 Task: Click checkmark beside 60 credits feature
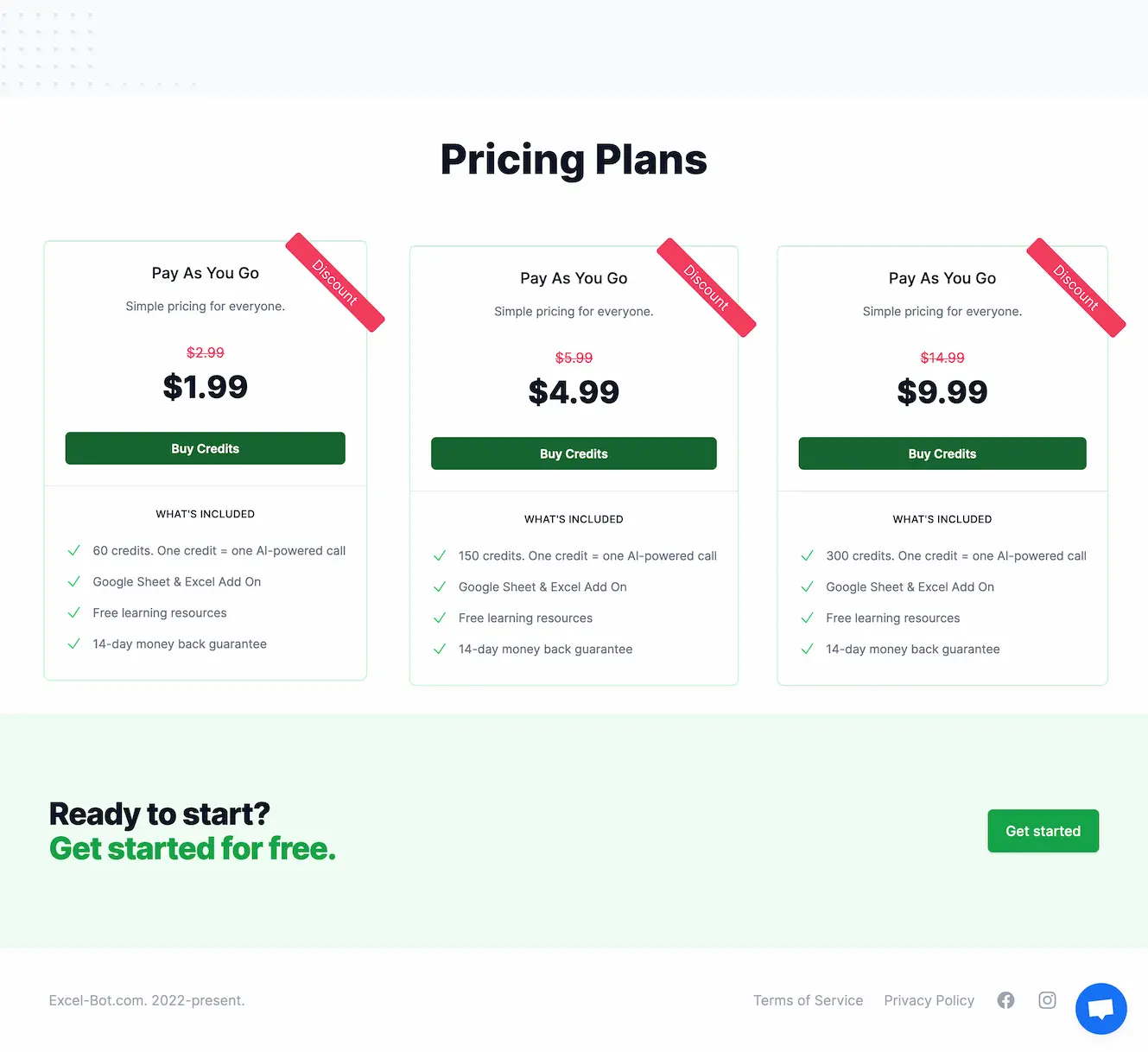coord(74,551)
